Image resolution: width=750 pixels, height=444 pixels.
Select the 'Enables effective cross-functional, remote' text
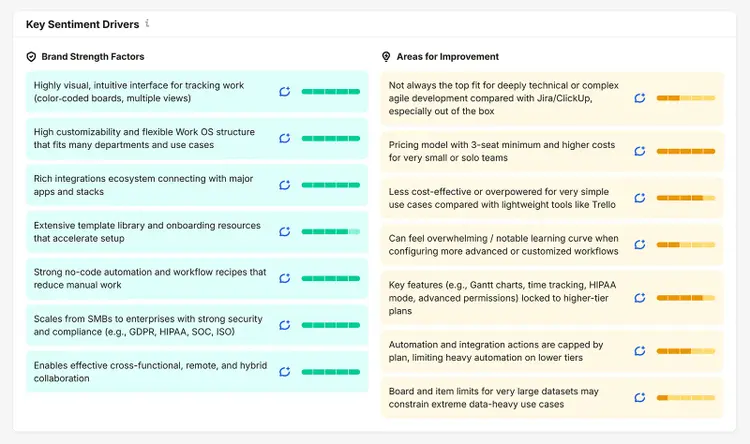(x=126, y=365)
